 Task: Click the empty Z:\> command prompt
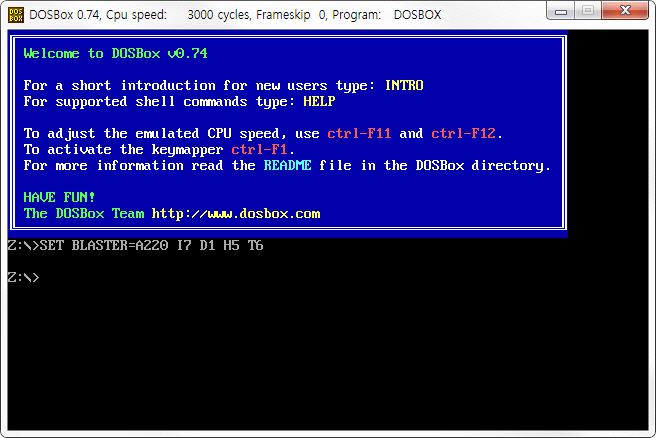coord(23,277)
